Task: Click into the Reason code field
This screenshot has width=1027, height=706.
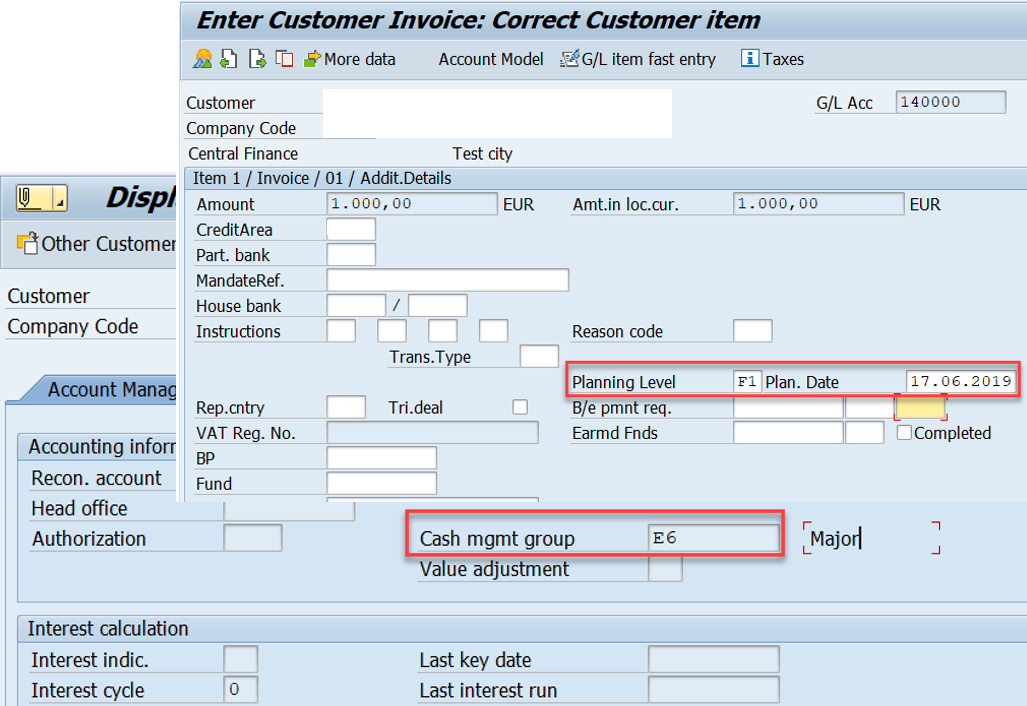Action: pyautogui.click(x=752, y=331)
